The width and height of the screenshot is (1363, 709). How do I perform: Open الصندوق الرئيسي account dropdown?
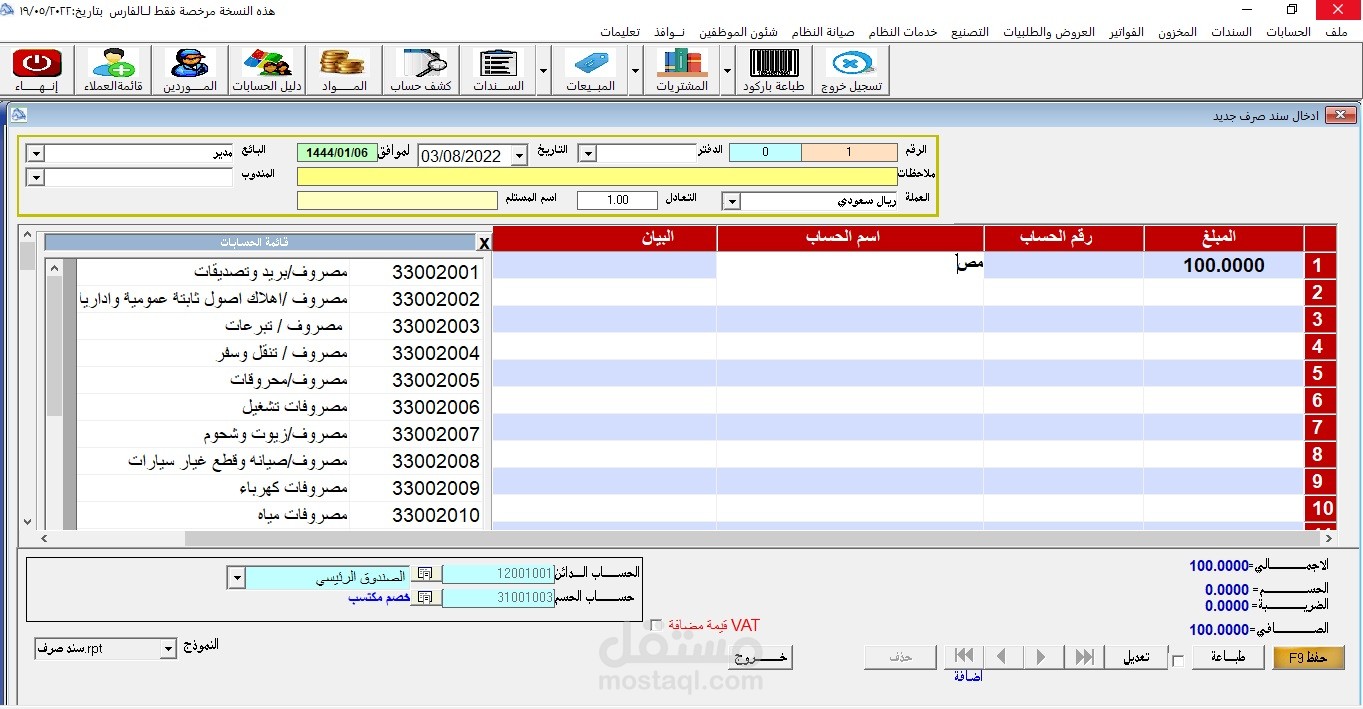[236, 578]
